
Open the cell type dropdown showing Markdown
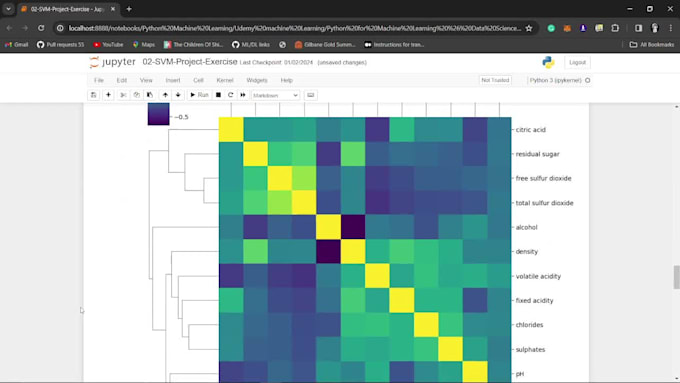coord(275,95)
